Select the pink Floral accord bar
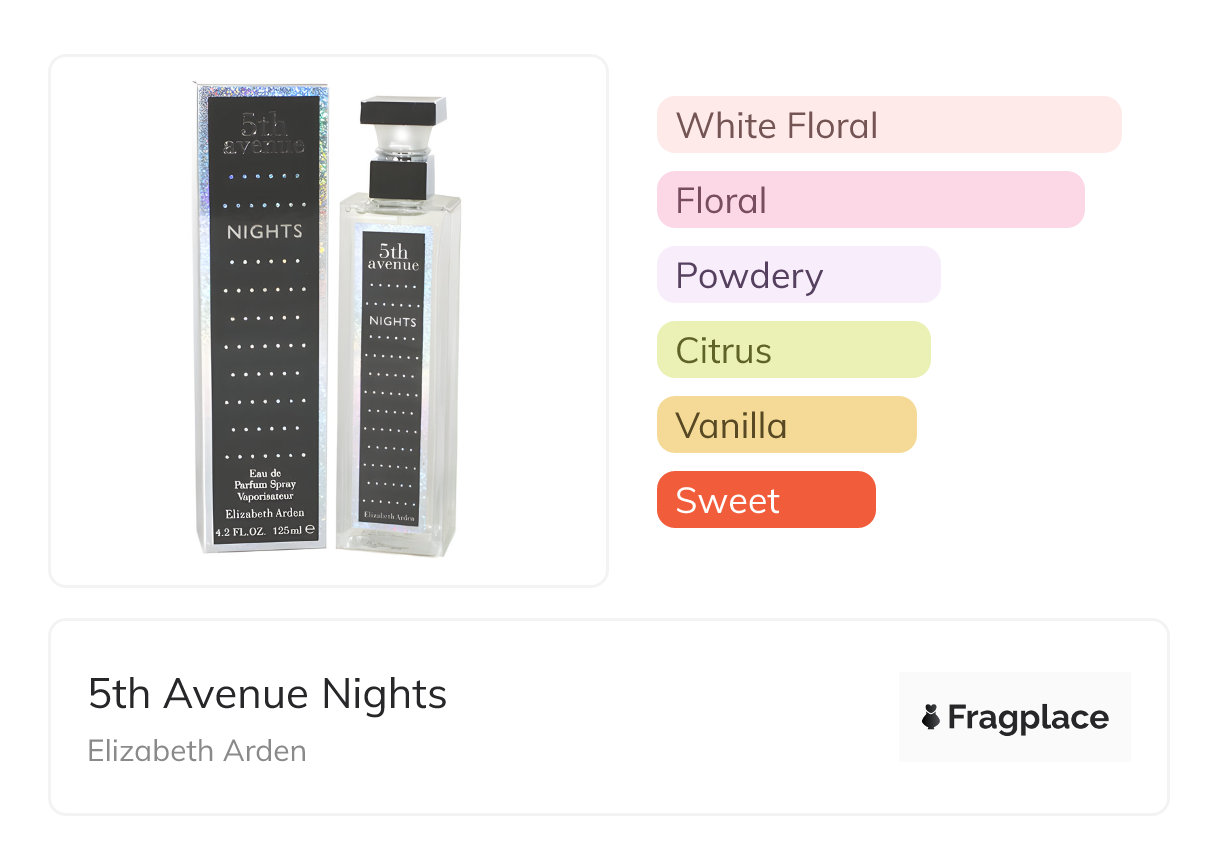The height and width of the screenshot is (864, 1218). pos(870,200)
